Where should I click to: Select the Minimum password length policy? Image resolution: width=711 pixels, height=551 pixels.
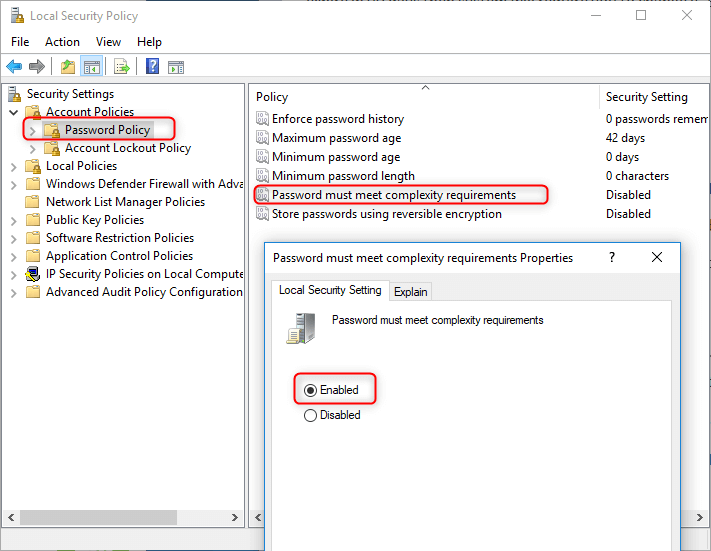click(x=343, y=176)
